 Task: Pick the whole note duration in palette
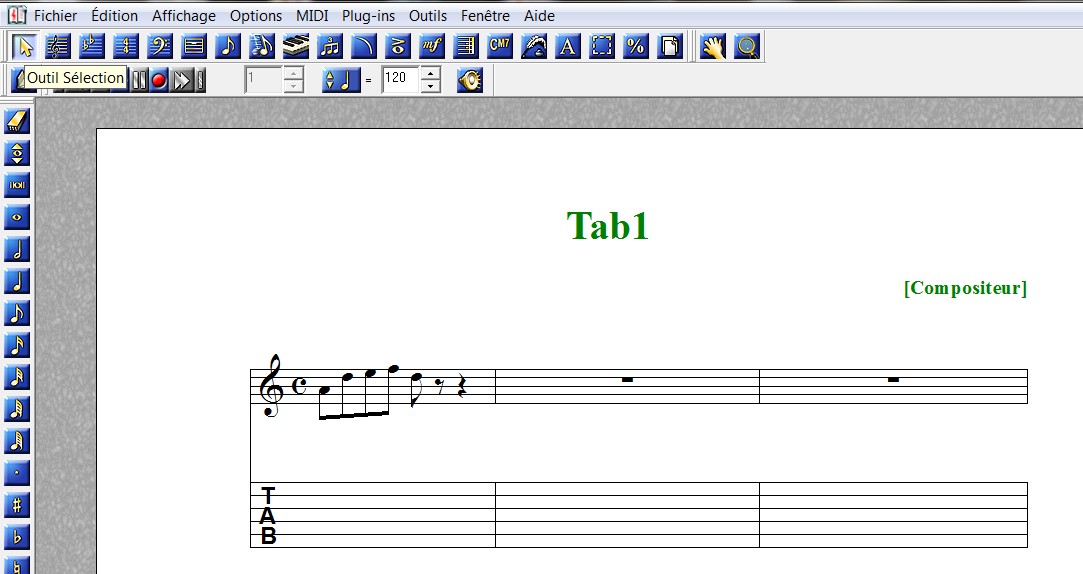(17, 217)
